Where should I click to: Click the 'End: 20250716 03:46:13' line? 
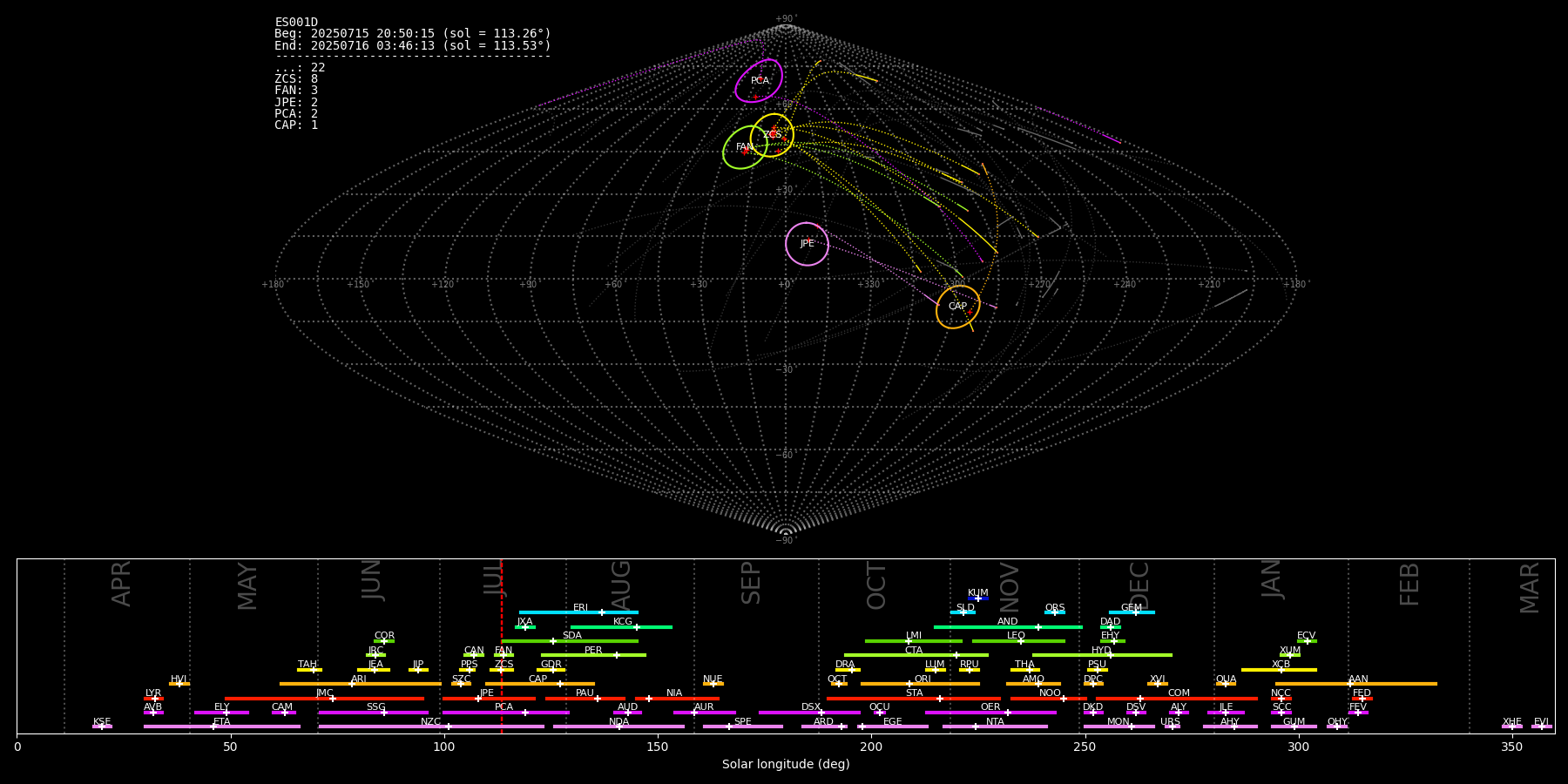point(413,45)
